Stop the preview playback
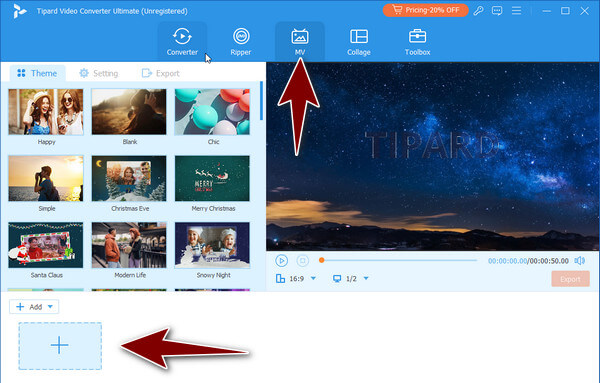The image size is (600, 383). click(302, 261)
